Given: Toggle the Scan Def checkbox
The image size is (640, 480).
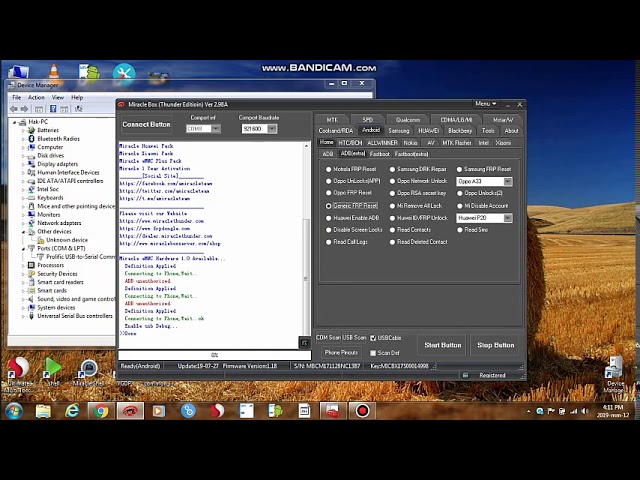Looking at the screenshot, I should coord(373,353).
